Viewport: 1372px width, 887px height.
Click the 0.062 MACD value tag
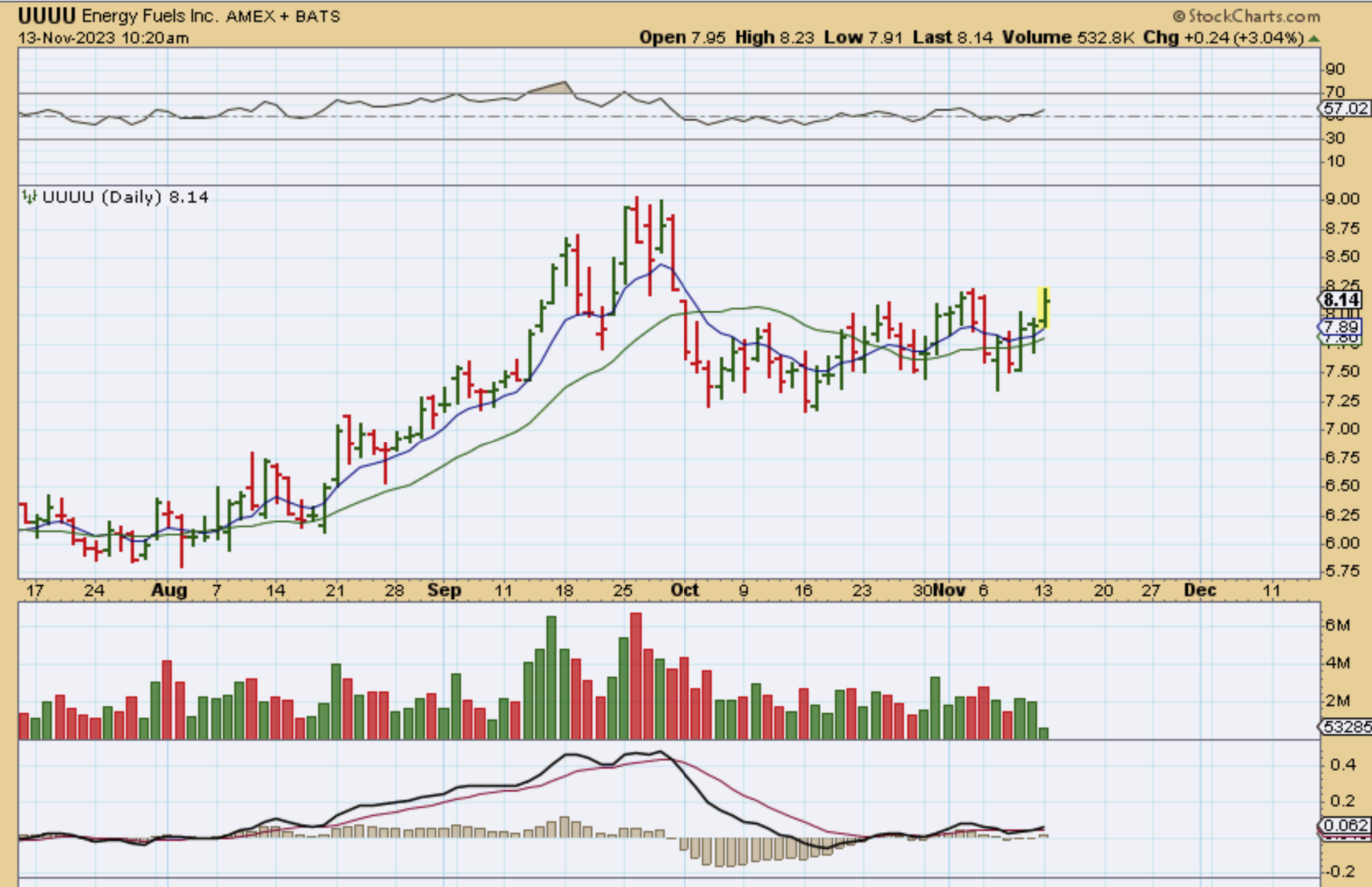point(1345,825)
